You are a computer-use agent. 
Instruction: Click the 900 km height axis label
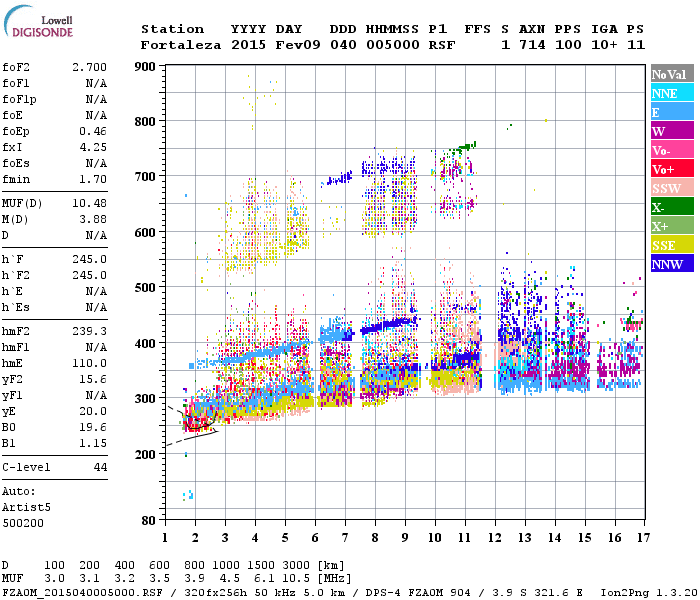[147, 67]
